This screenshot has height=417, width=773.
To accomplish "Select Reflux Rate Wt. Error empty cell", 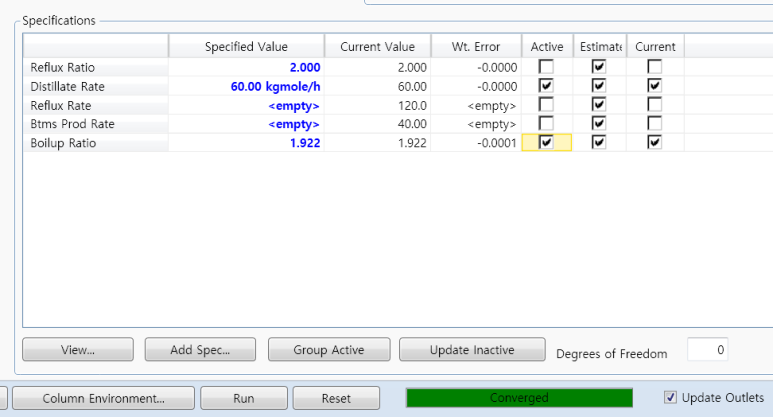I will 476,105.
